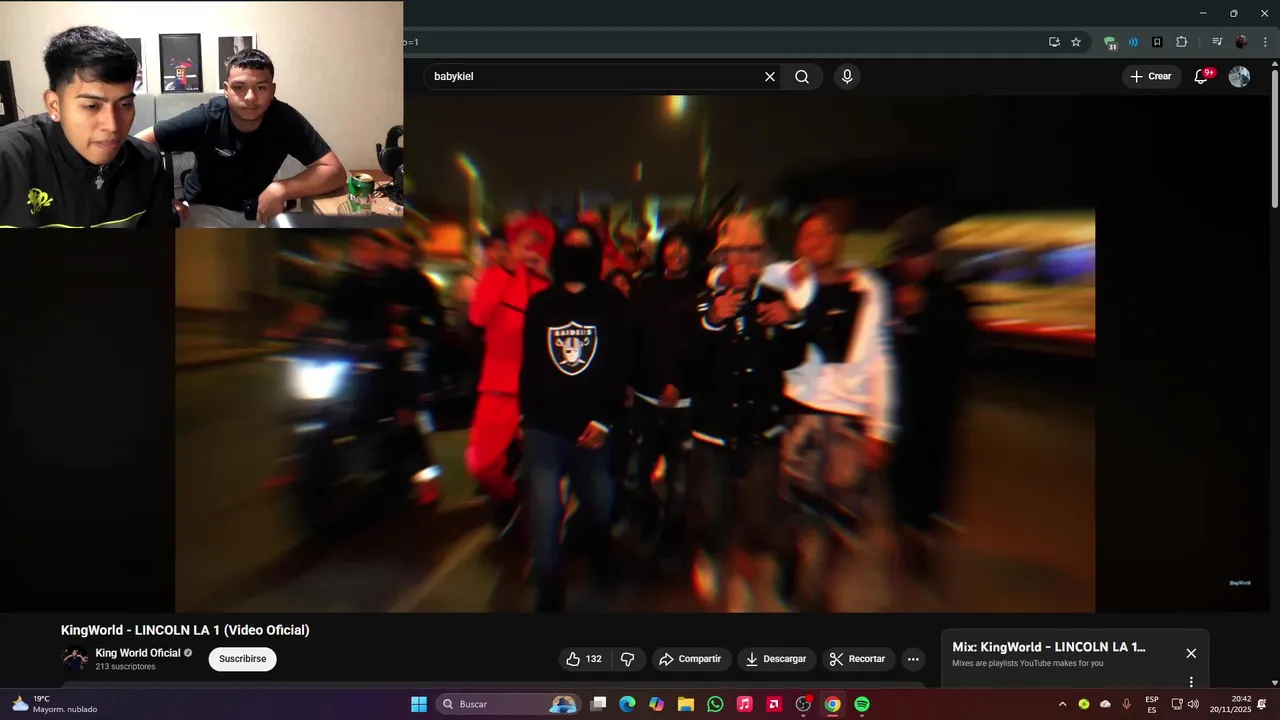Like the video (132 likes)
This screenshot has width=1280, height=720.
pyautogui.click(x=584, y=659)
